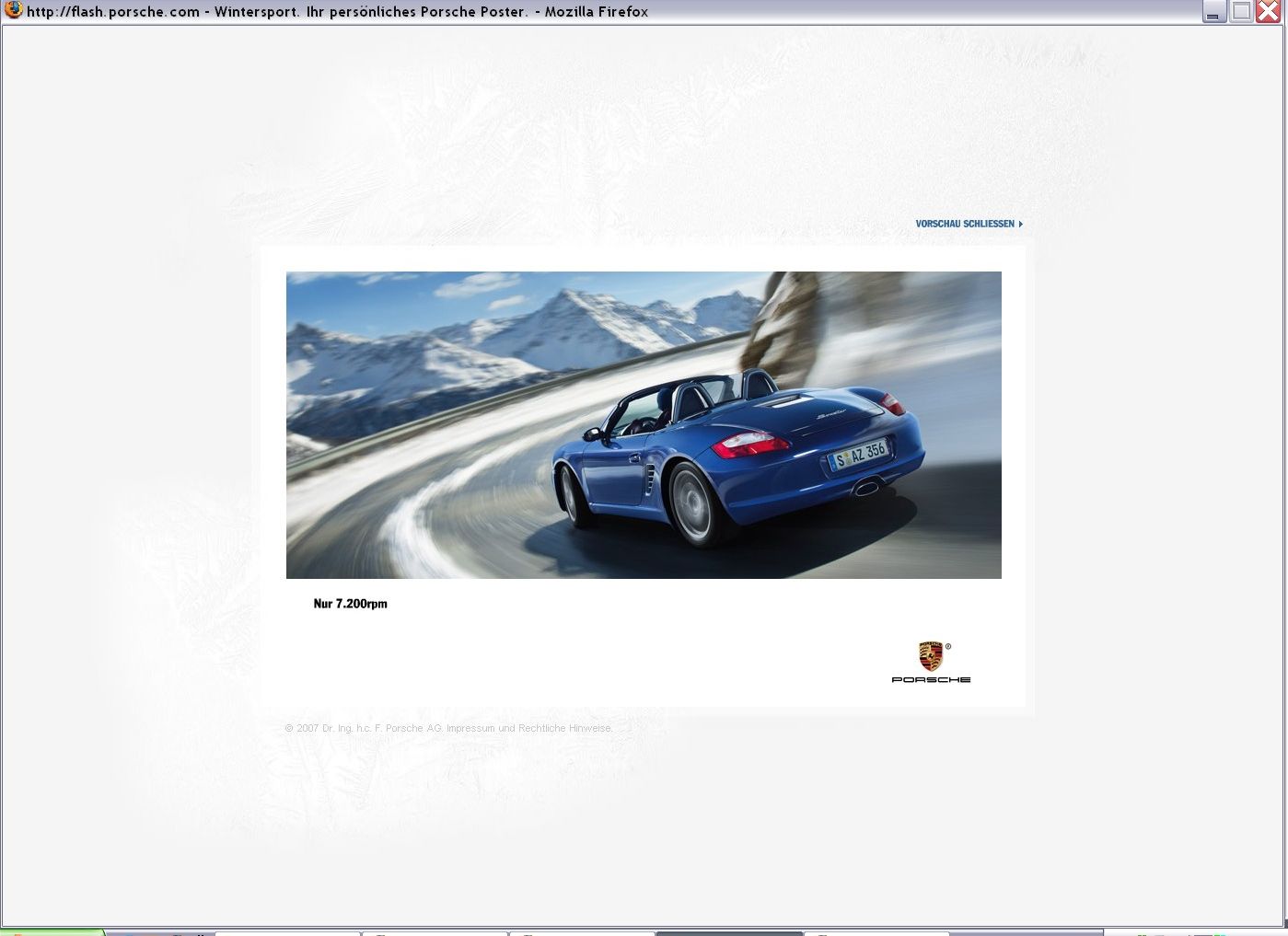This screenshot has height=936, width=1288.
Task: Close the Porsche poster window
Action: [x=1270, y=12]
